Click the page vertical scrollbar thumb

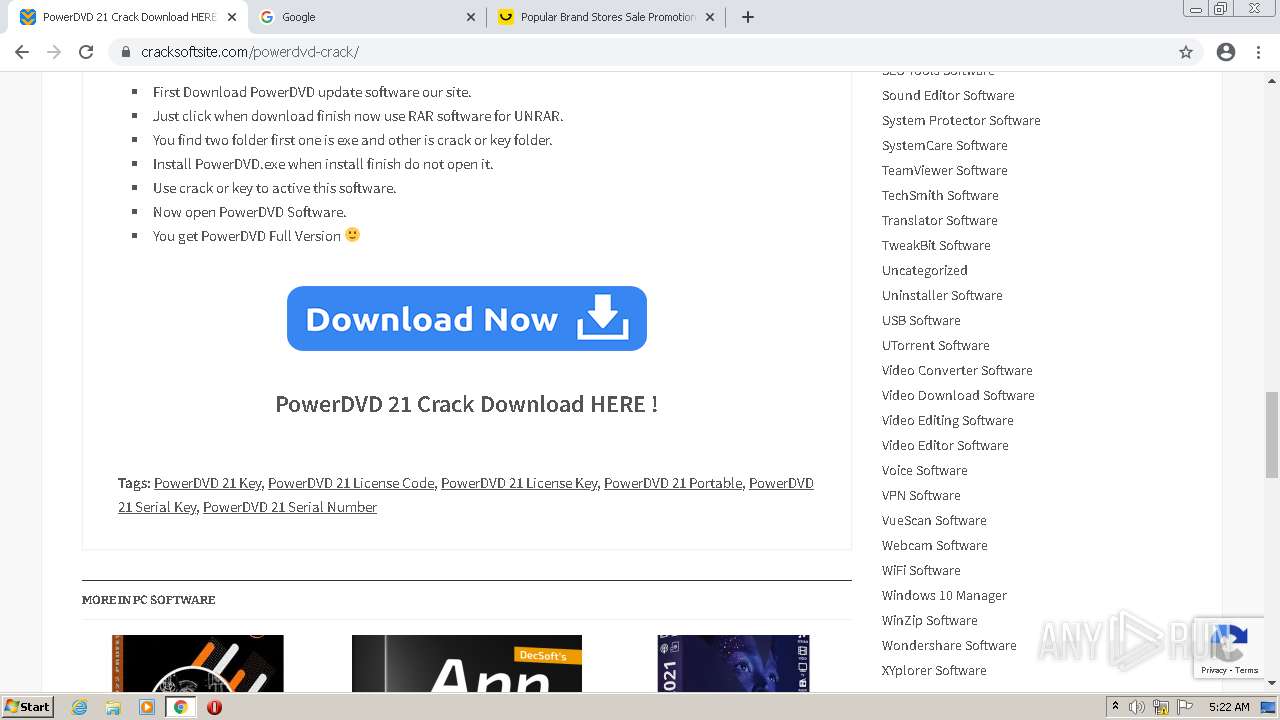(1271, 435)
